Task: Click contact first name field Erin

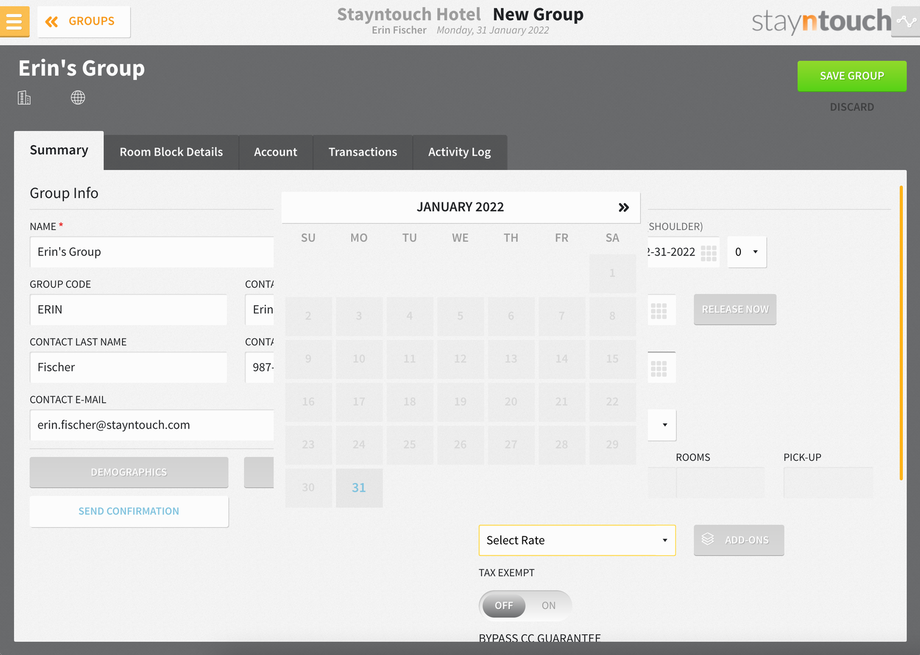Action: tap(259, 309)
